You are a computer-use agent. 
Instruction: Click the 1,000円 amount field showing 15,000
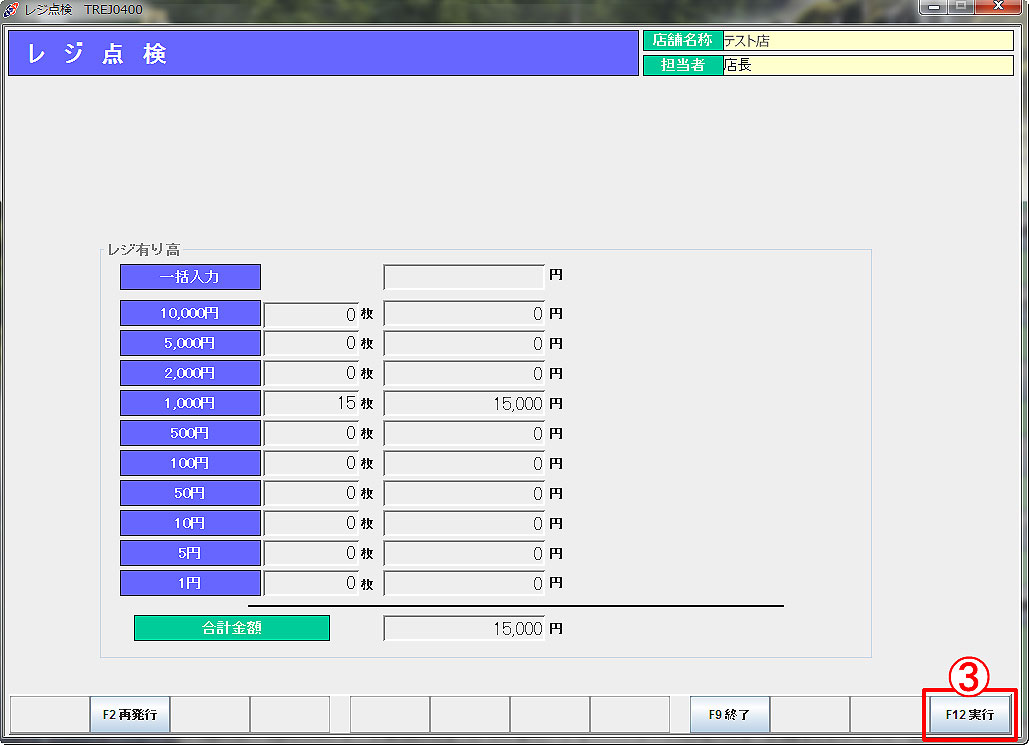click(464, 403)
